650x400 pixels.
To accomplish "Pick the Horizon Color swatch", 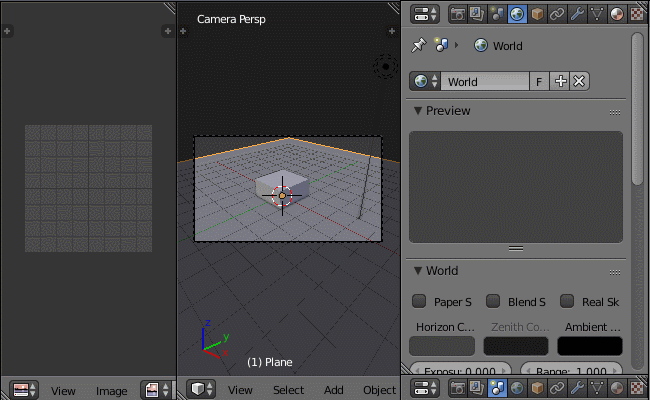I will tap(442, 346).
